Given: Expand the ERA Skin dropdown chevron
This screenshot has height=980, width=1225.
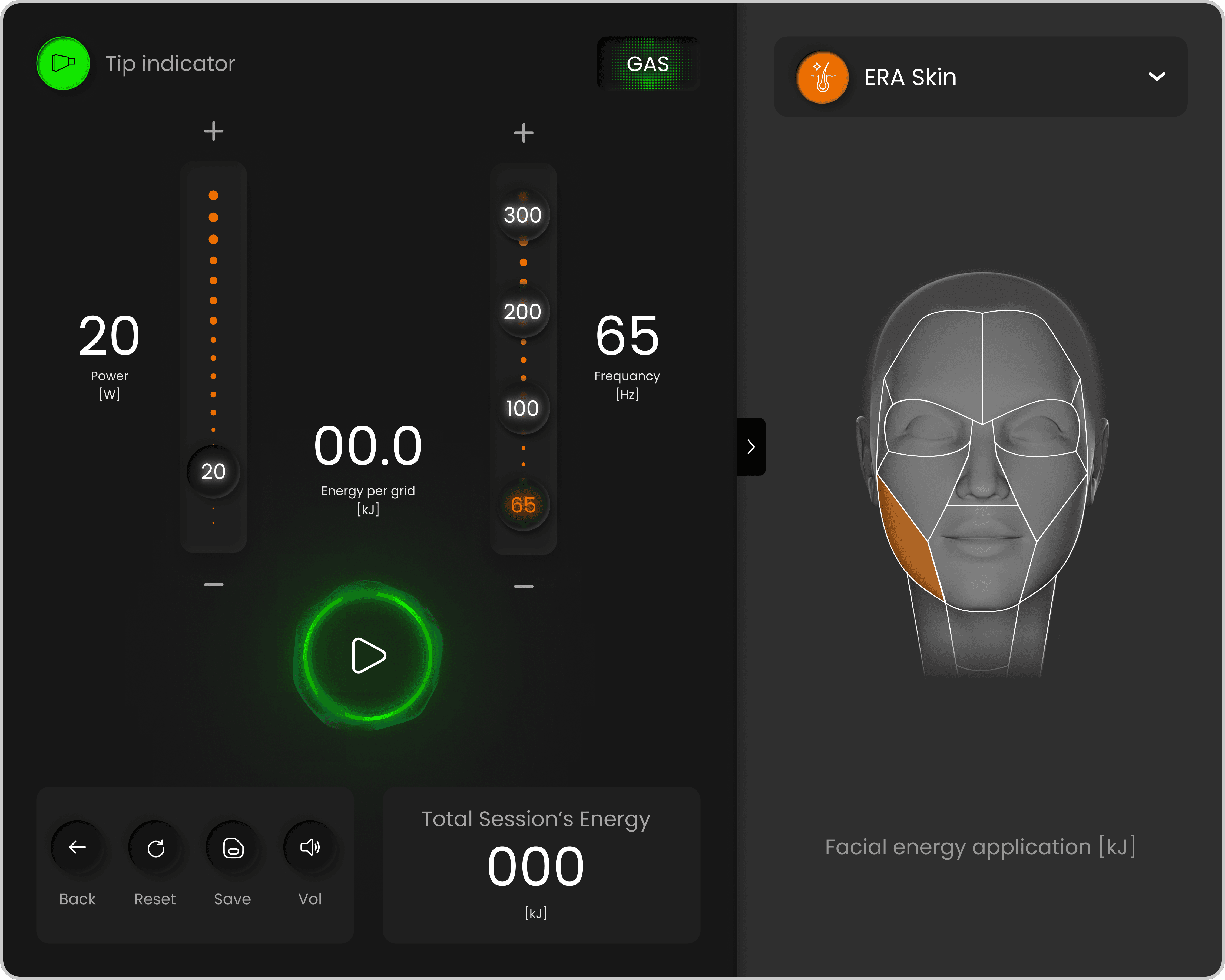Looking at the screenshot, I should [1157, 77].
